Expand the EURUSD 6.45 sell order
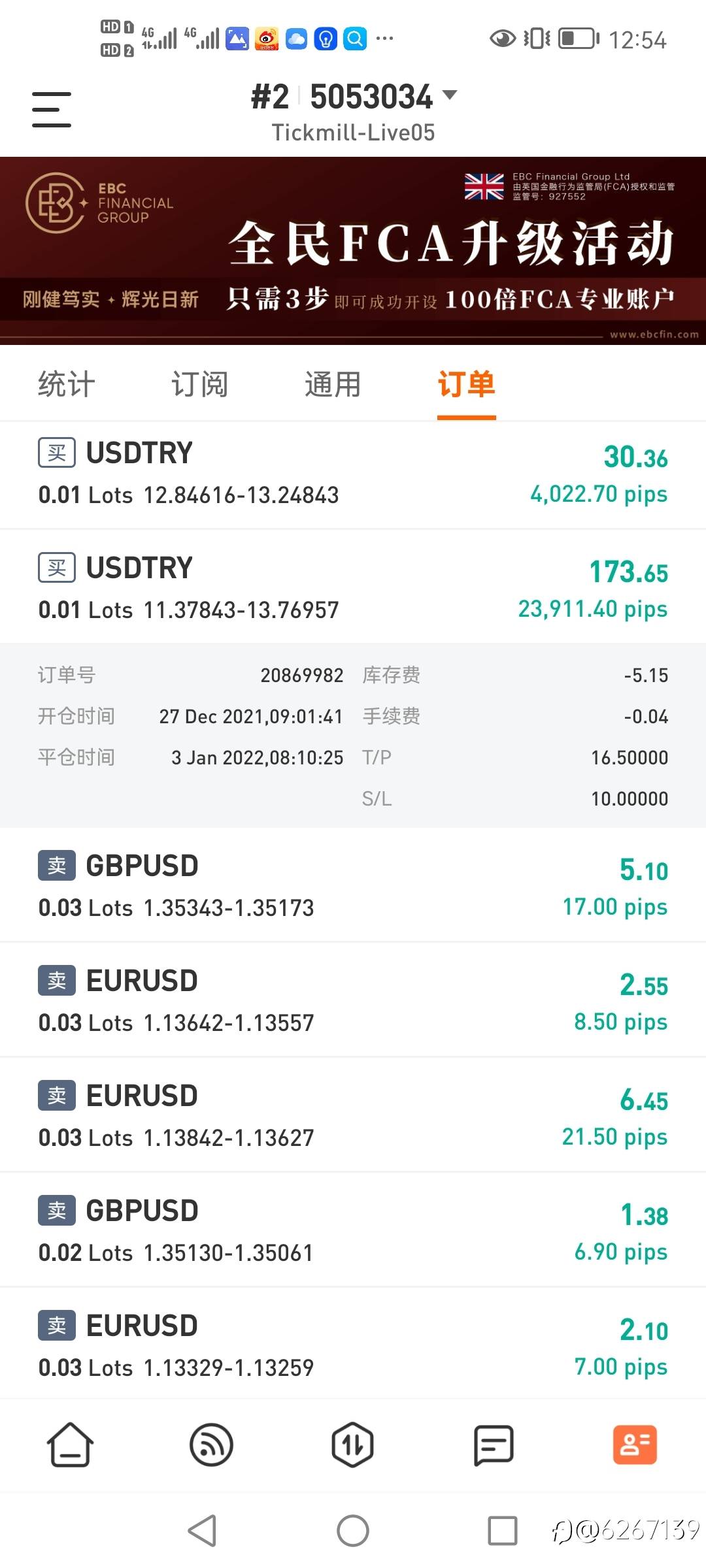 coord(353,1115)
